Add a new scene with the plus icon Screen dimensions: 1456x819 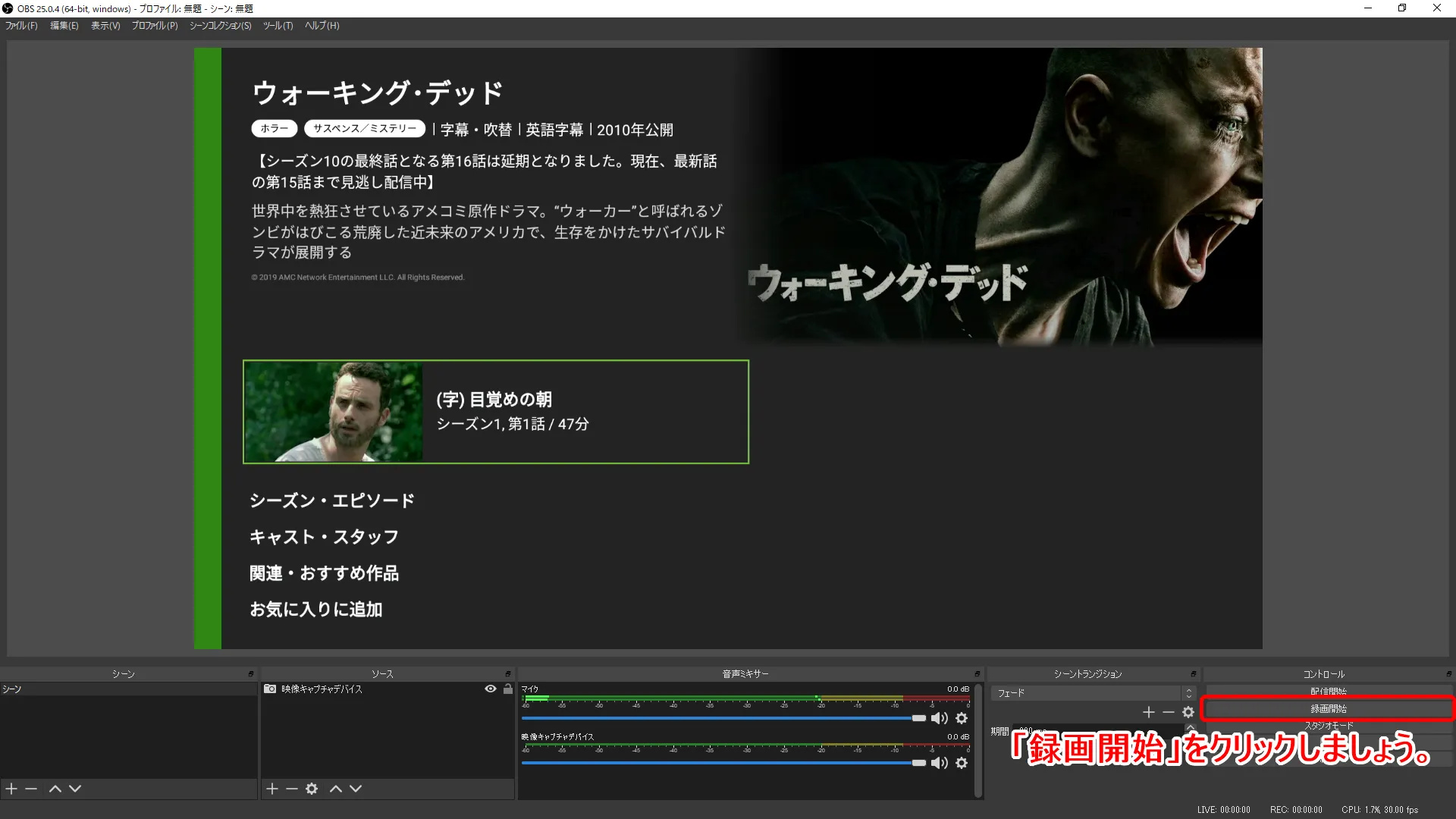tap(11, 789)
